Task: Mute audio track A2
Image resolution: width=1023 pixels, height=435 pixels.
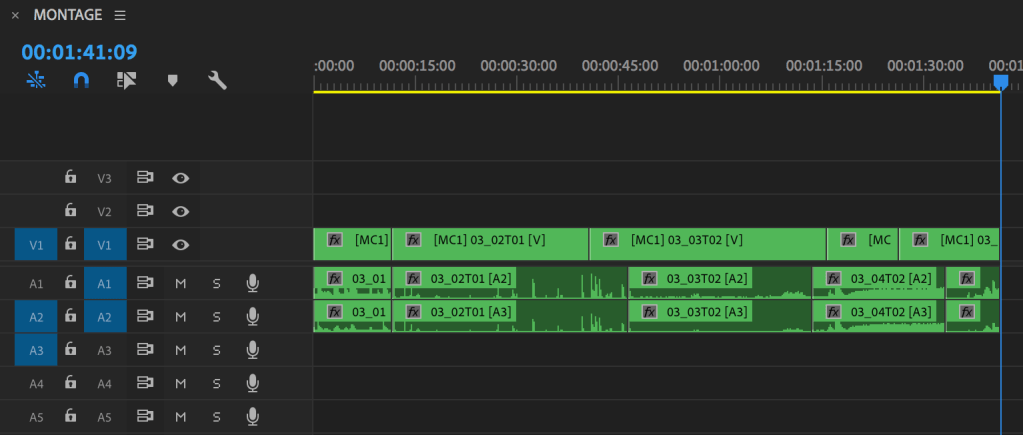Action: pos(181,317)
